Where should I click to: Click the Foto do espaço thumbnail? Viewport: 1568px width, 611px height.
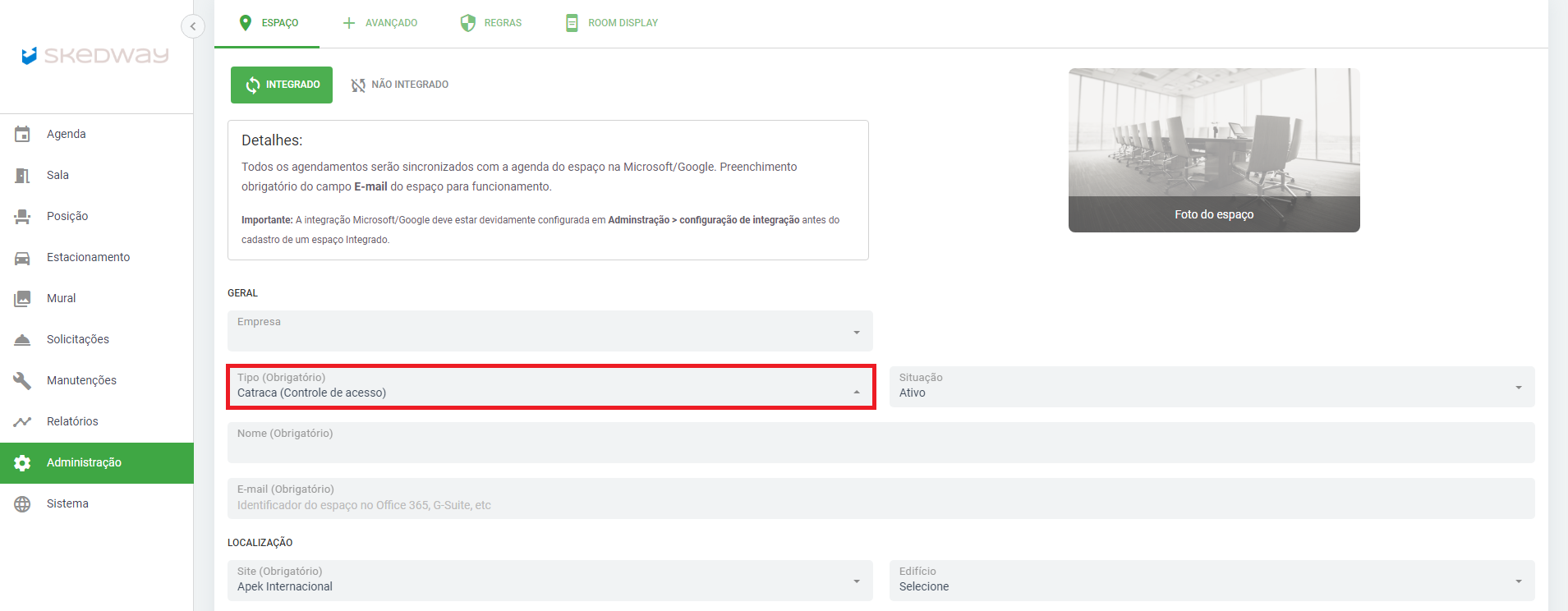coord(1213,150)
